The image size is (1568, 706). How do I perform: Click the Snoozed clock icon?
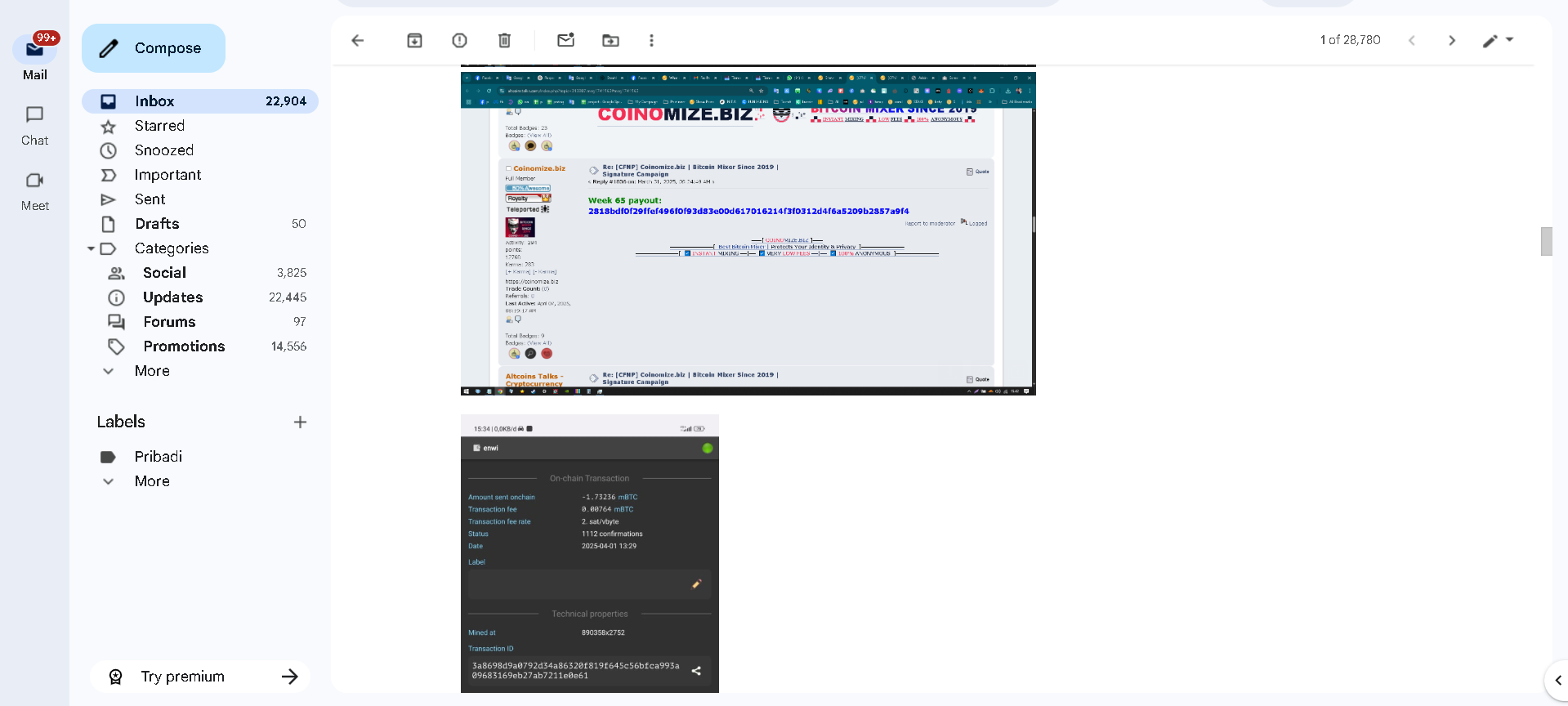[108, 150]
